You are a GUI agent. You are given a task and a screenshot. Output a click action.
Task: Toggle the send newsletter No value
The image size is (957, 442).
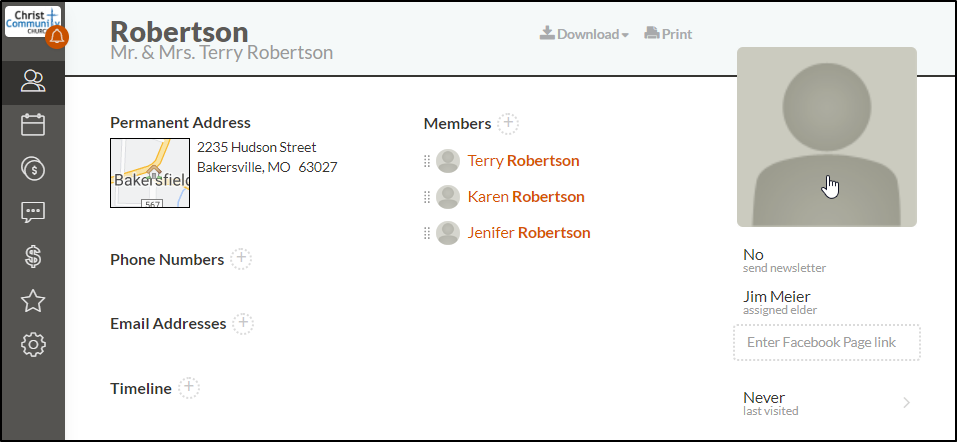point(753,255)
